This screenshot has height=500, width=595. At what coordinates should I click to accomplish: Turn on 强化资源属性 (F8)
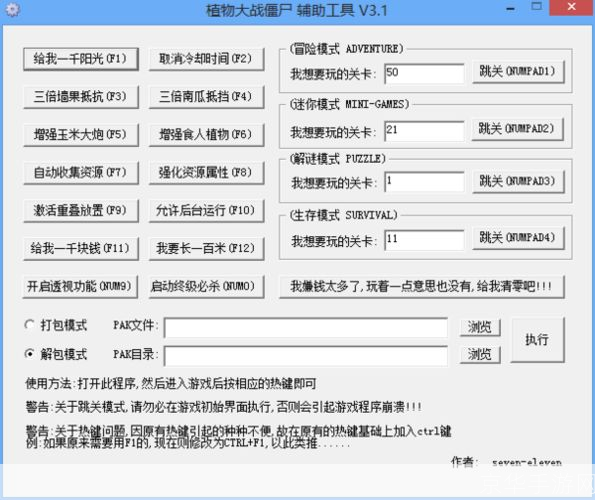coord(206,173)
